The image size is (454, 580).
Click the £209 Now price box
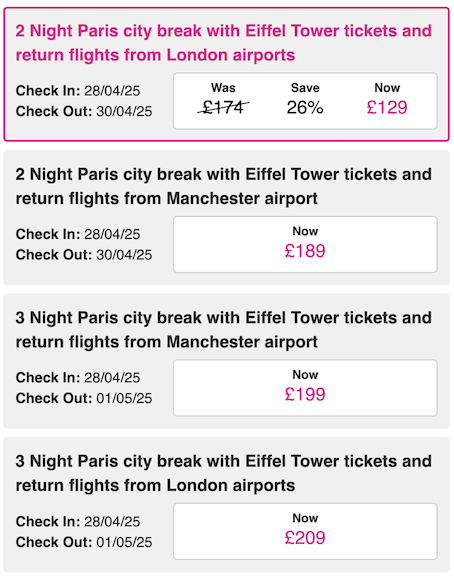point(305,532)
